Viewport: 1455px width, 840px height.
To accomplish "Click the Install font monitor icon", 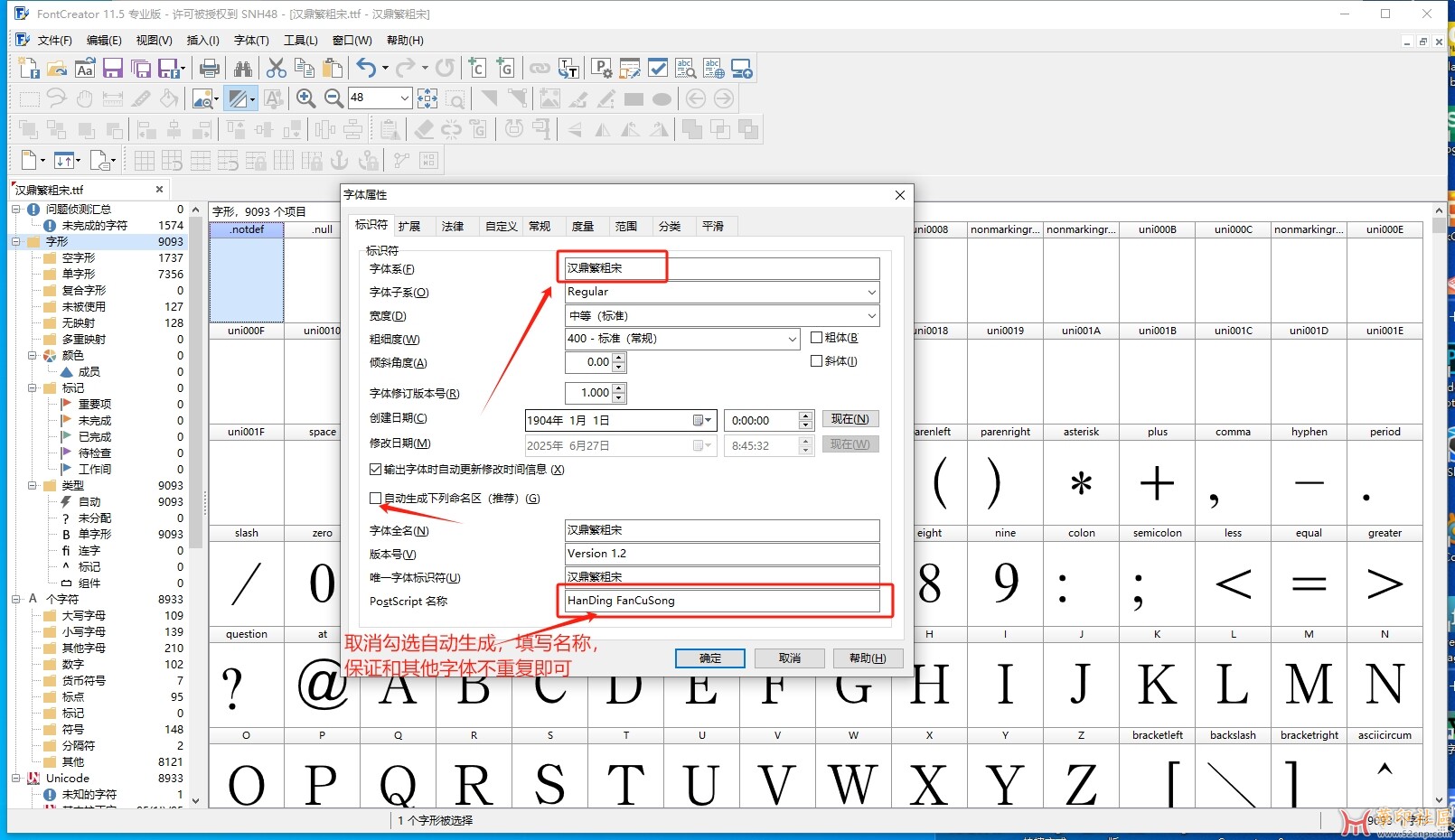I will click(742, 69).
